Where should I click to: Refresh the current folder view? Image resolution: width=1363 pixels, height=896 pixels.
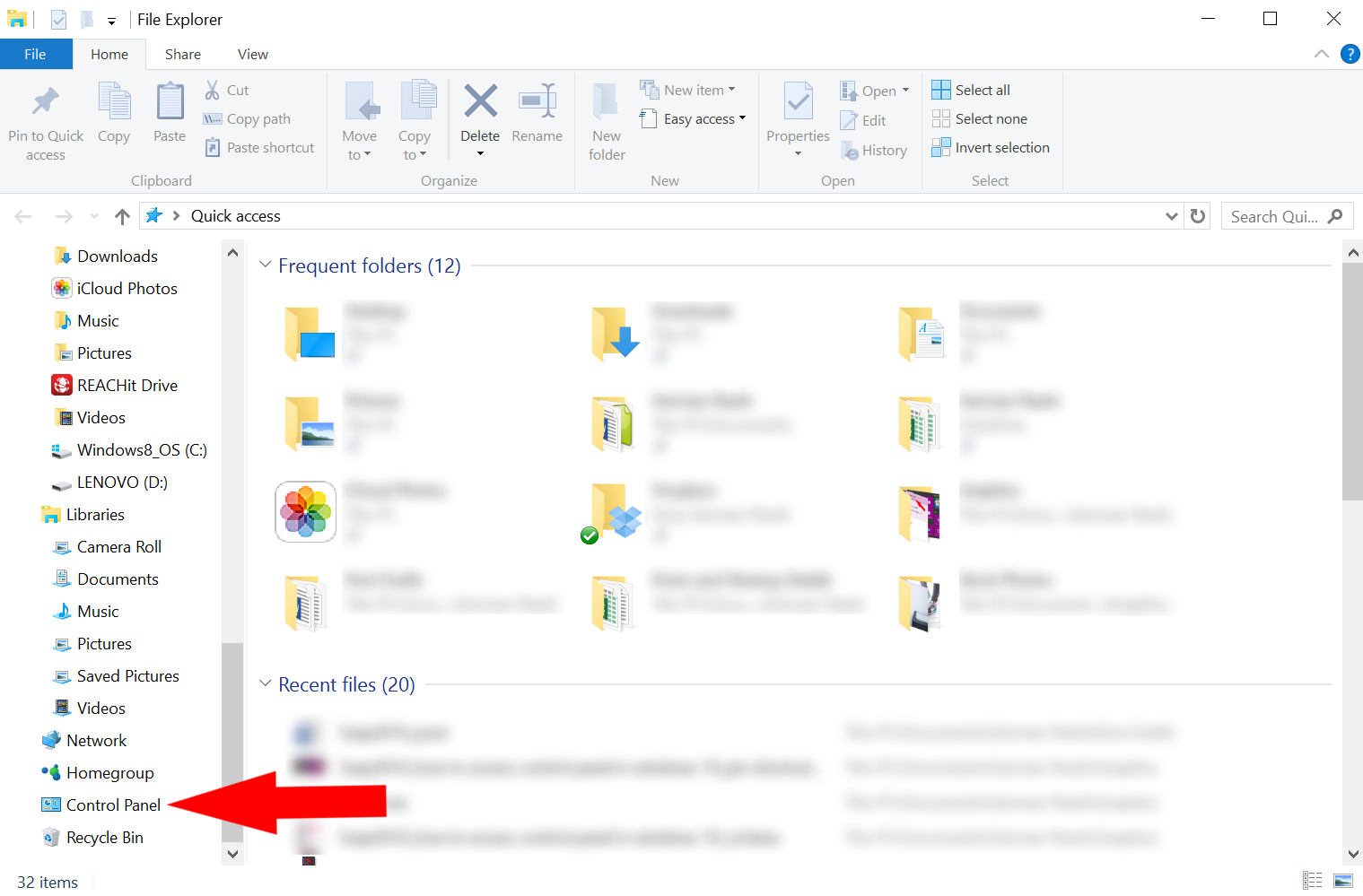[1198, 215]
